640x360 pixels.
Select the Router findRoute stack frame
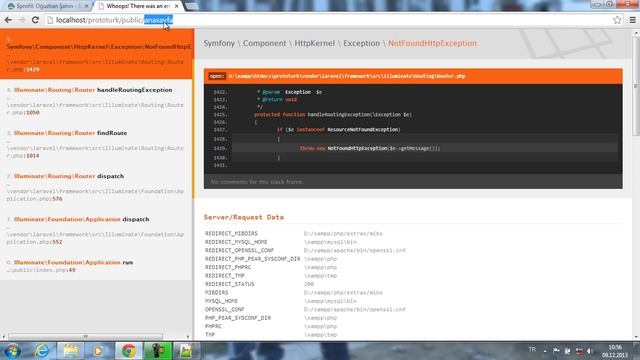pos(97,144)
